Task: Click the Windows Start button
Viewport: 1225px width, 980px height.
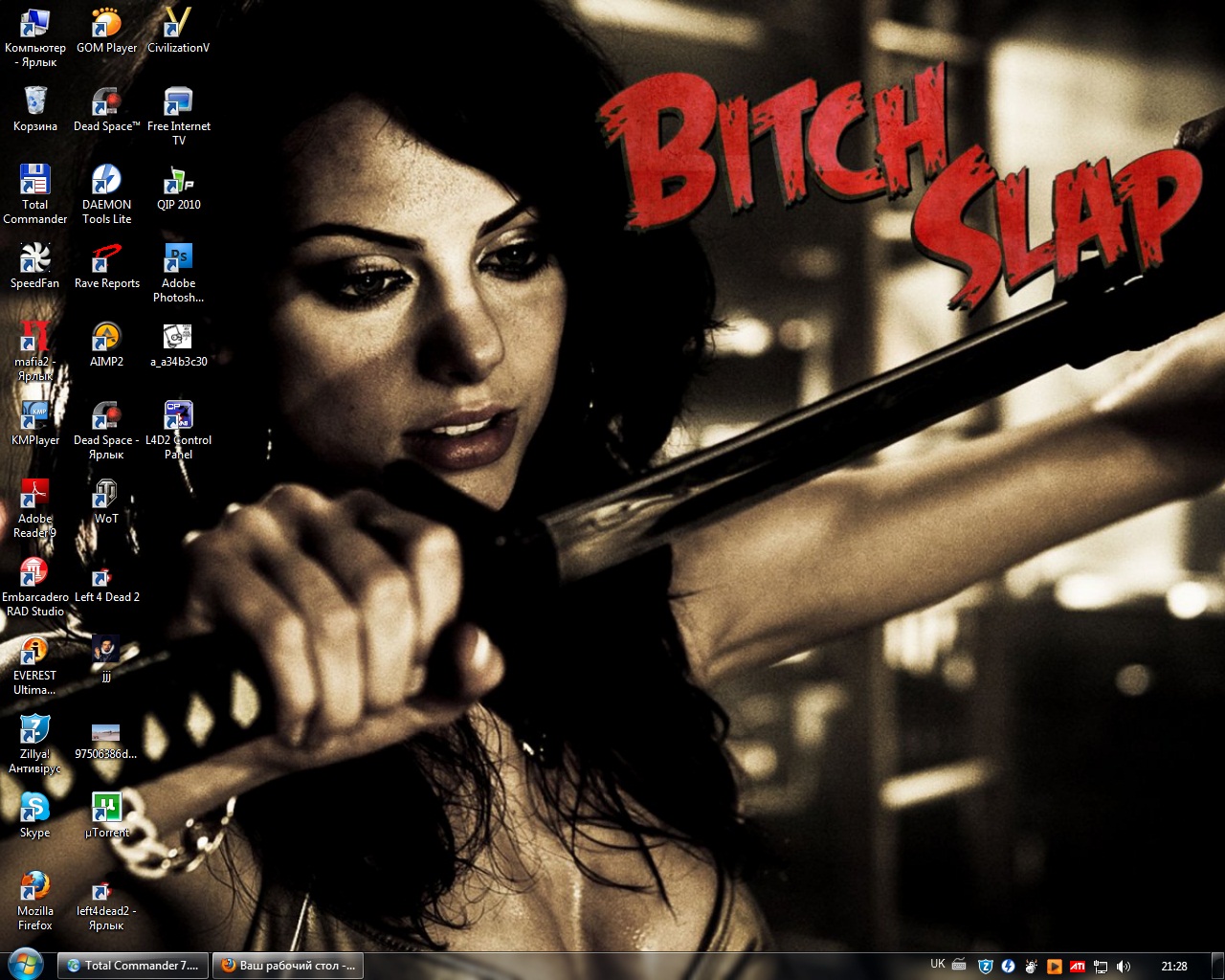Action: click(25, 965)
